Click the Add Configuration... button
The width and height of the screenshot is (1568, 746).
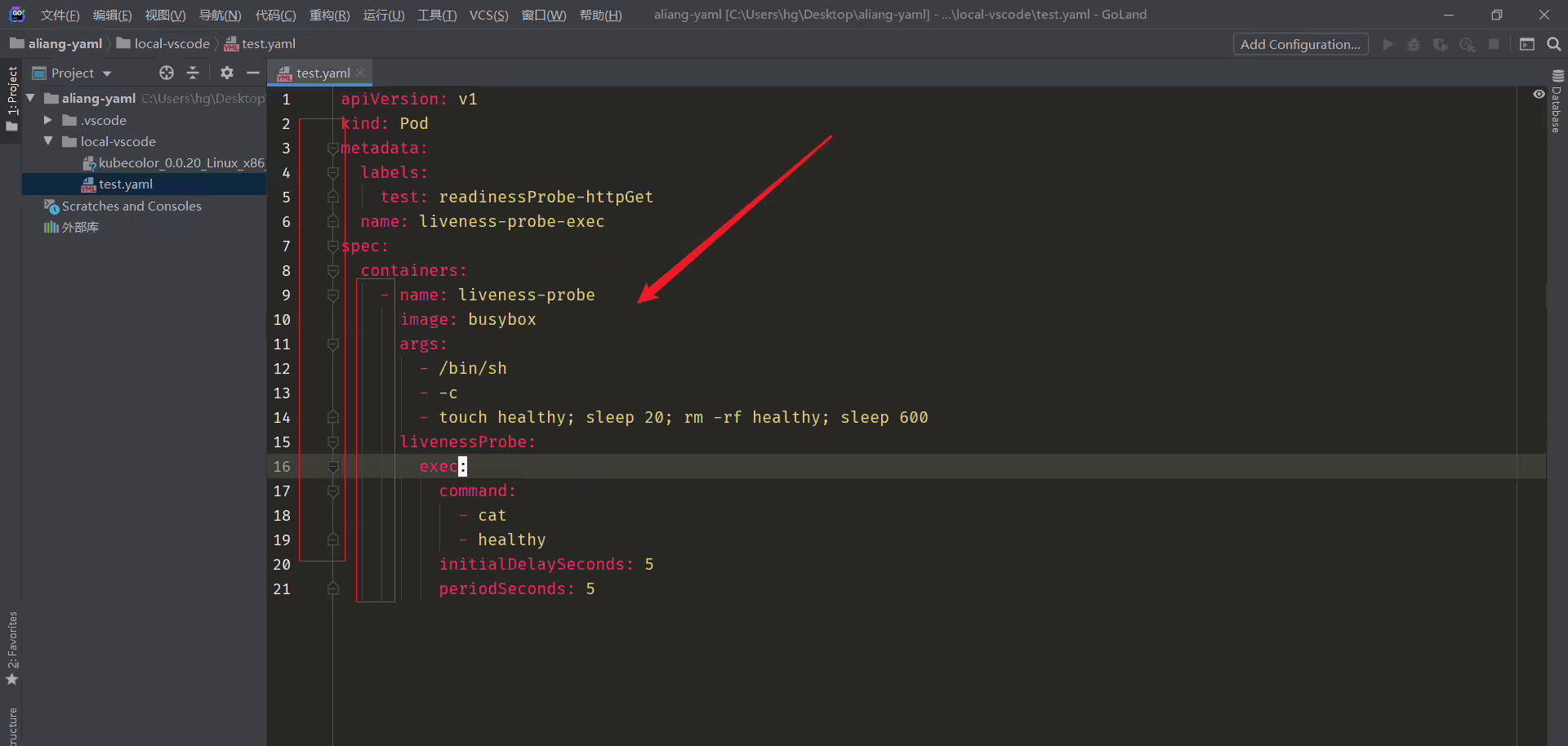point(1300,44)
